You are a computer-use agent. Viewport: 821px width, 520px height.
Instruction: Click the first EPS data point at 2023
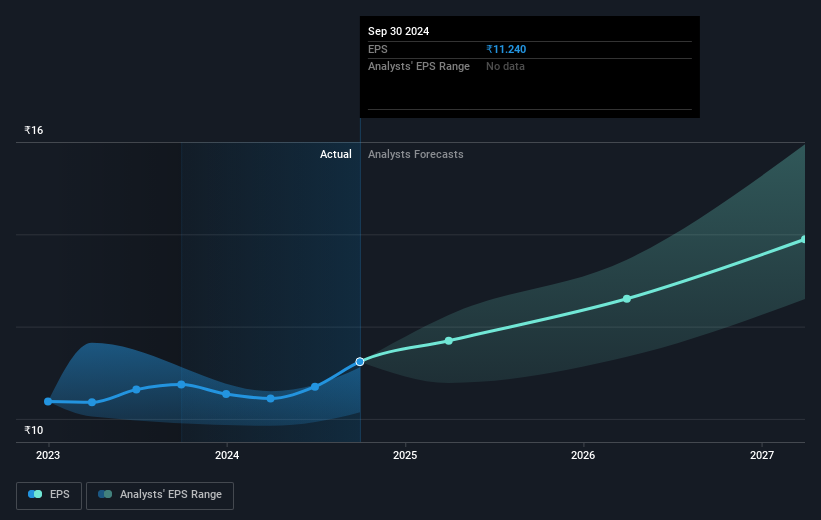pyautogui.click(x=48, y=402)
